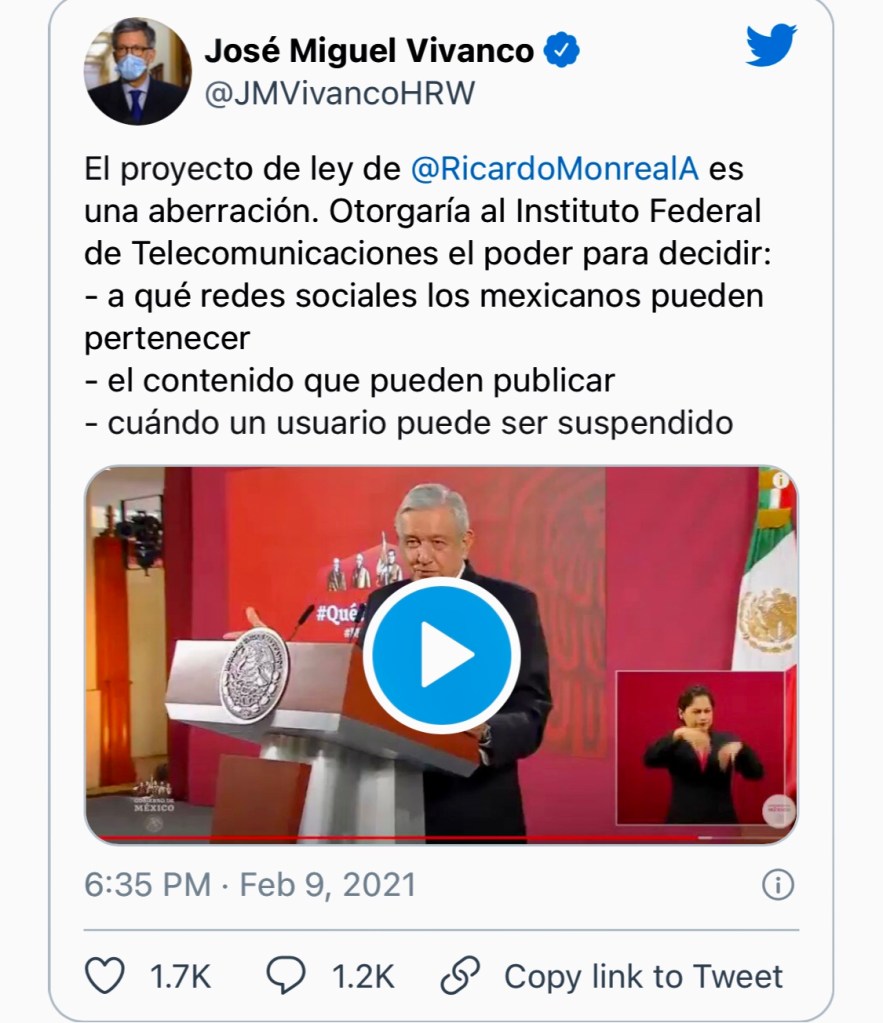Click the 1.7K likes count
This screenshot has width=883, height=1023.
pyautogui.click(x=181, y=977)
